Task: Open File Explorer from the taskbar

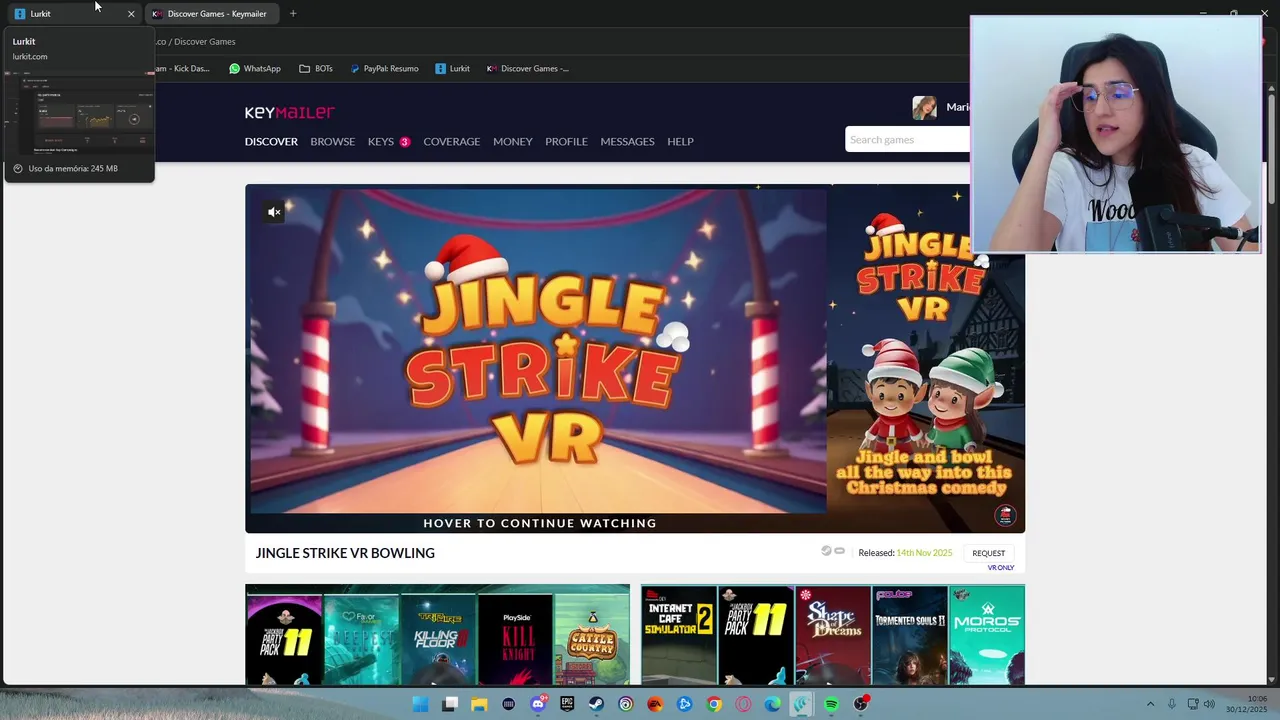Action: click(479, 704)
